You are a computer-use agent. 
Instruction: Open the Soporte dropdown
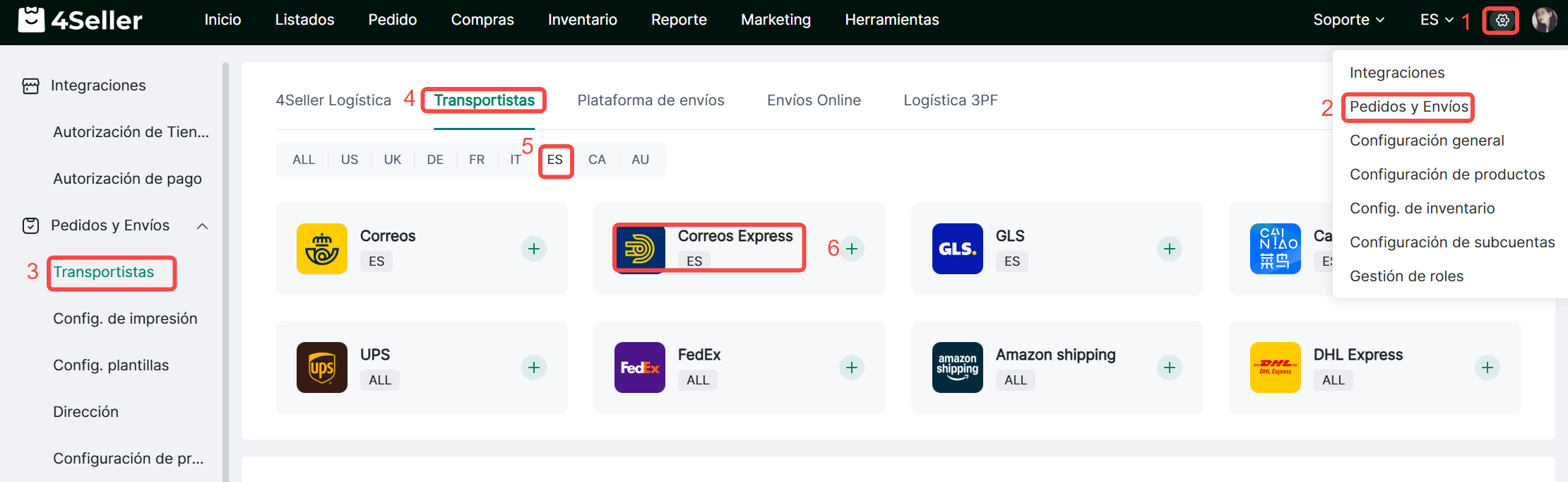tap(1348, 20)
